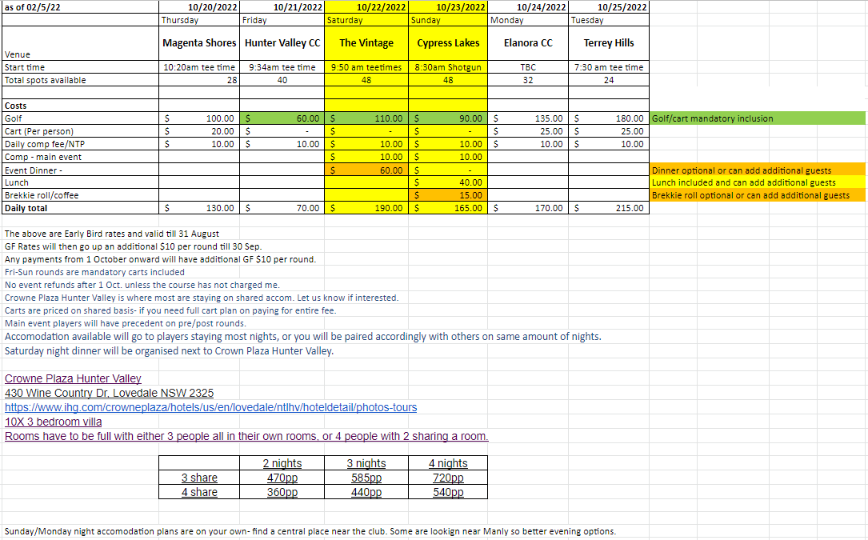The height and width of the screenshot is (540, 868).
Task: Select the 8:30am Shotgun start time cell
Action: [x=448, y=67]
